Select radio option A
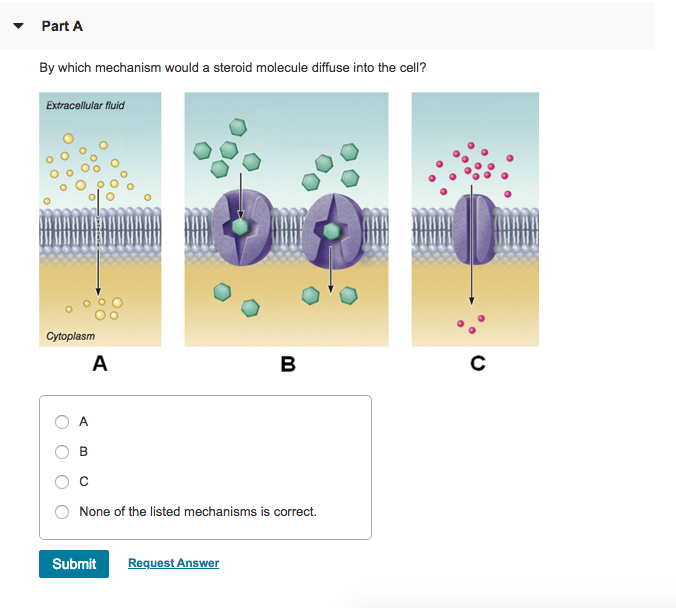This screenshot has width=676, height=608. point(62,422)
